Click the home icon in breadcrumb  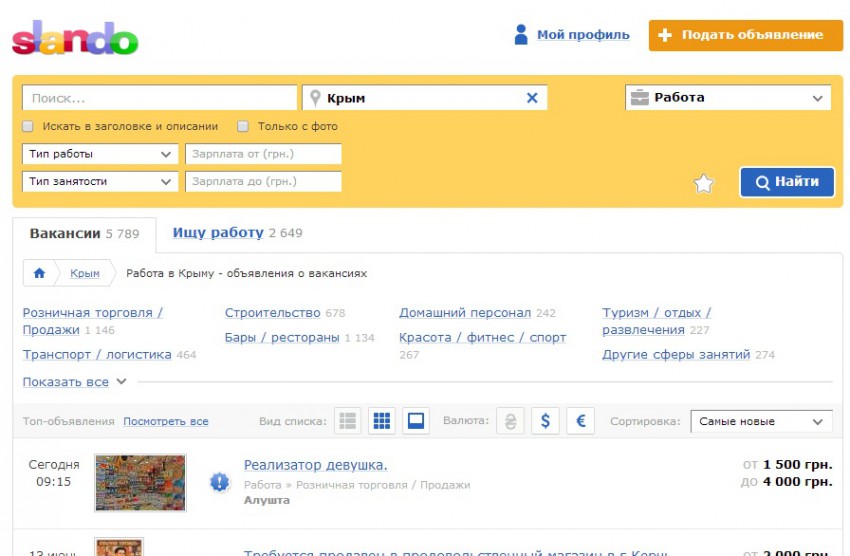(x=40, y=273)
